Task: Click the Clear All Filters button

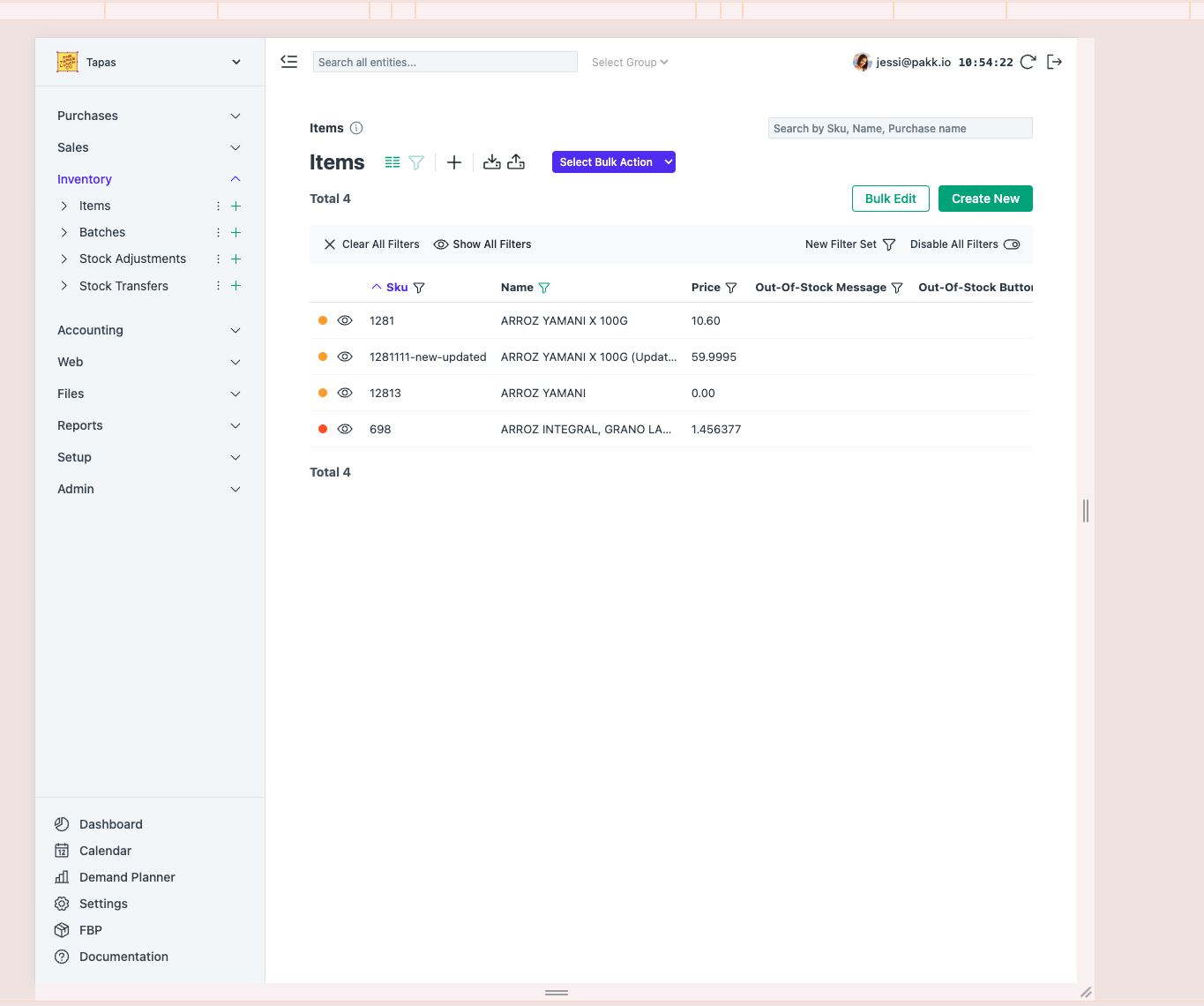Action: coord(371,244)
